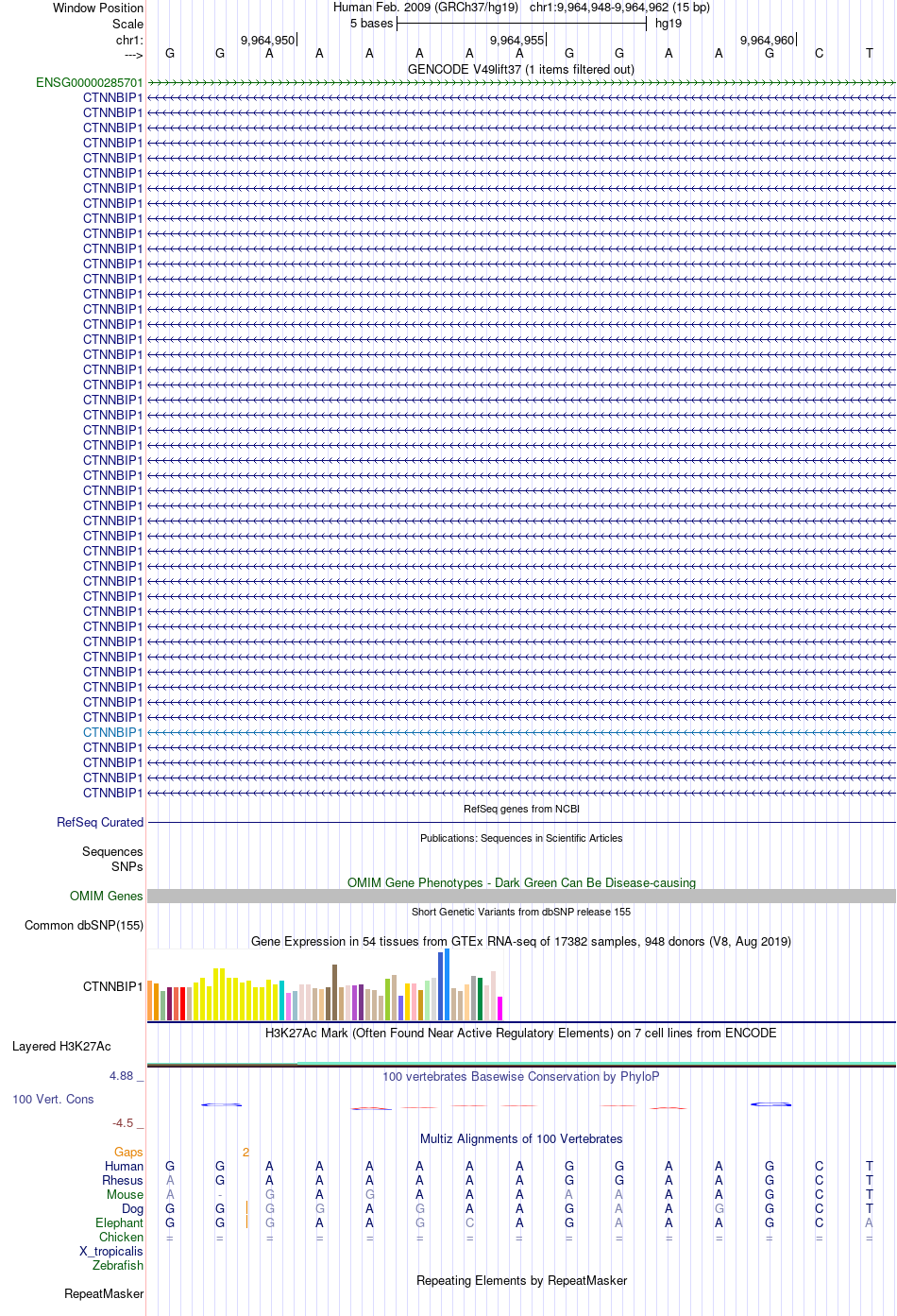Viewport: 897px width, 1316px height.
Task: Select the light-blue highlighted CTNNBIP1 transcript label
Action: (x=113, y=732)
